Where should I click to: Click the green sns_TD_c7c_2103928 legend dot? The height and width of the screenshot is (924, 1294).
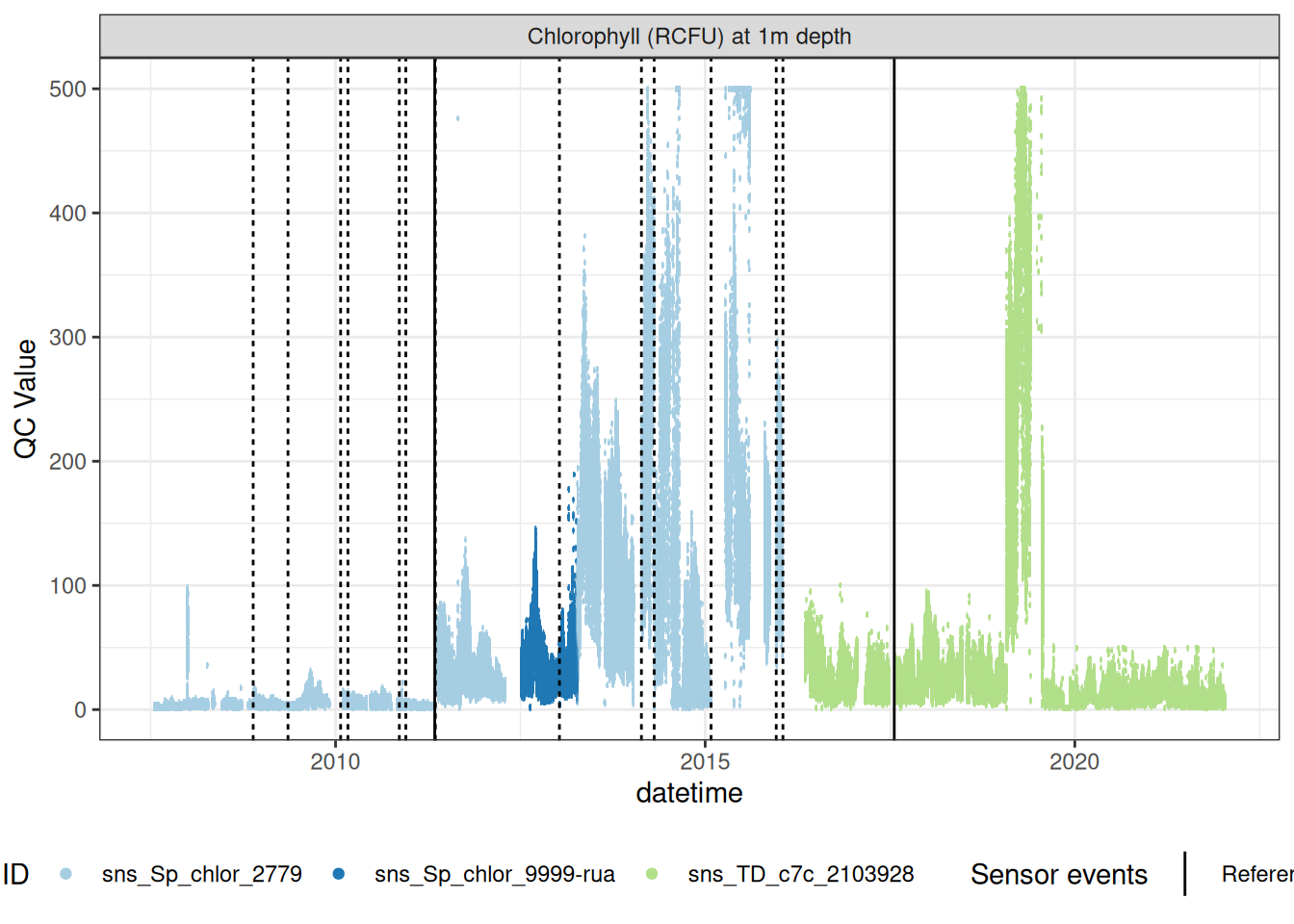[652, 874]
